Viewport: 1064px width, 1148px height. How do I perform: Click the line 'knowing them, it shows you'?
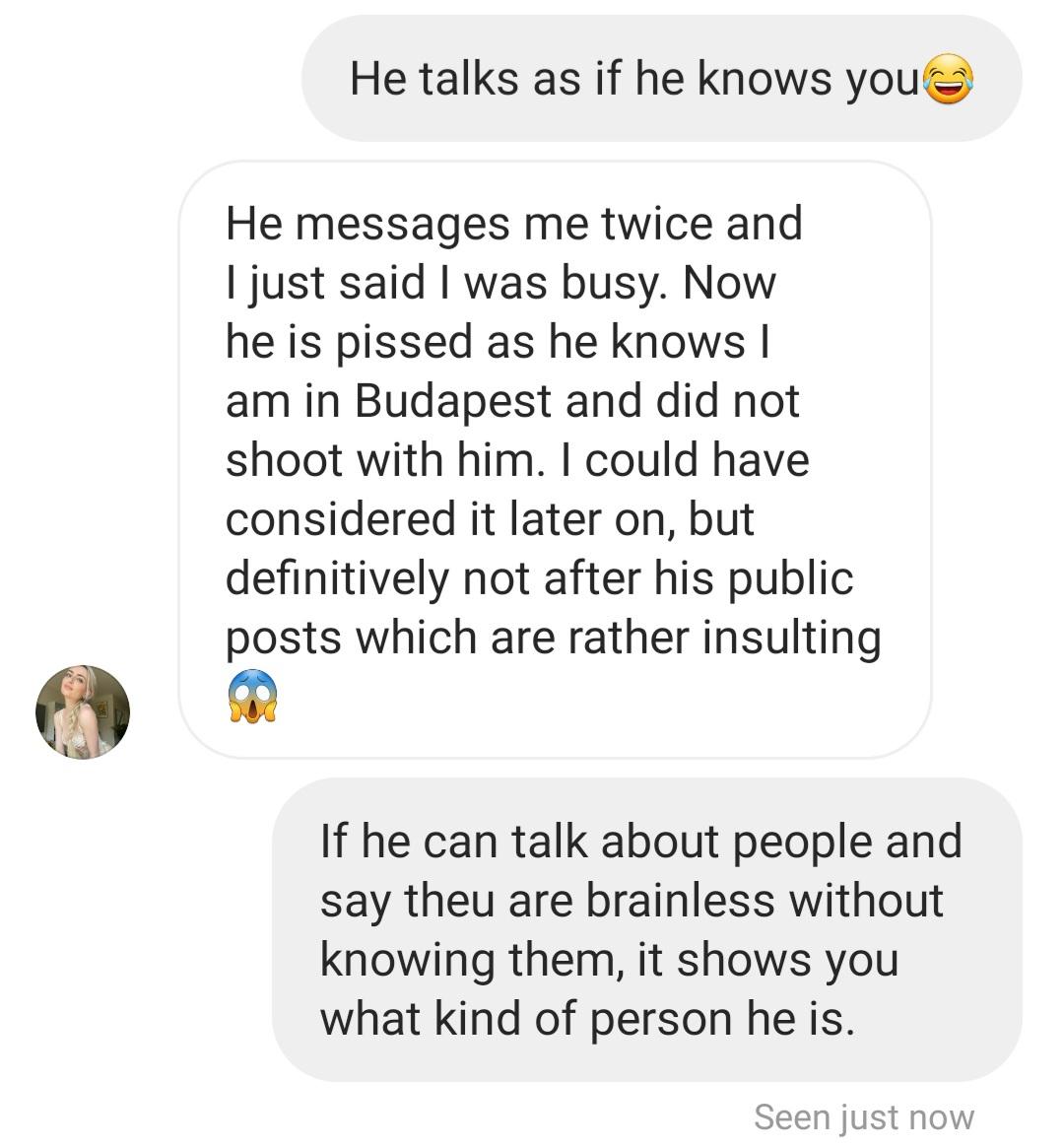[610, 960]
